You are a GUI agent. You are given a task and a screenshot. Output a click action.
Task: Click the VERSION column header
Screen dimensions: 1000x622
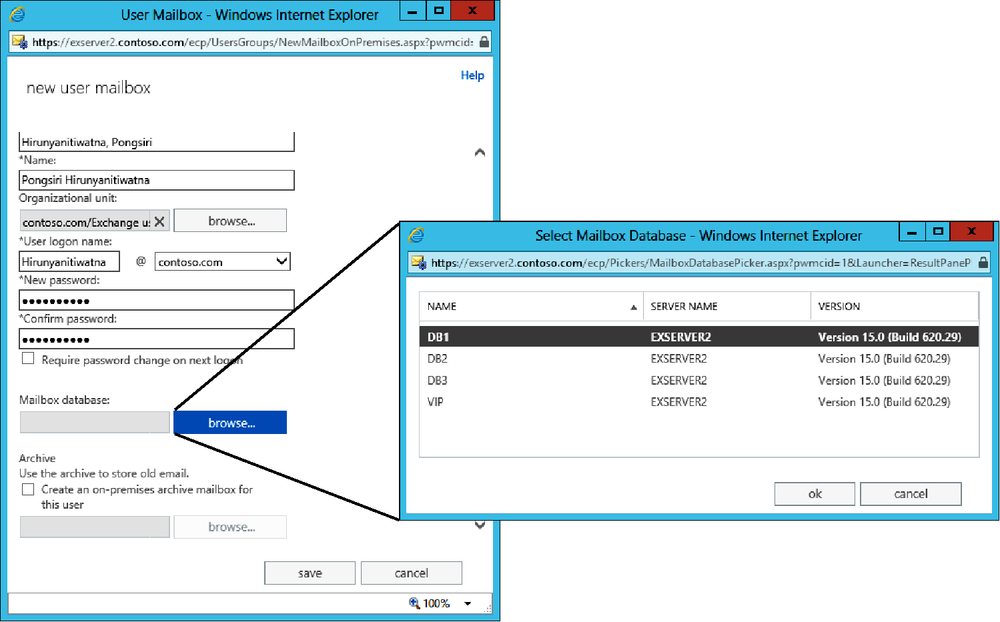pyautogui.click(x=895, y=306)
